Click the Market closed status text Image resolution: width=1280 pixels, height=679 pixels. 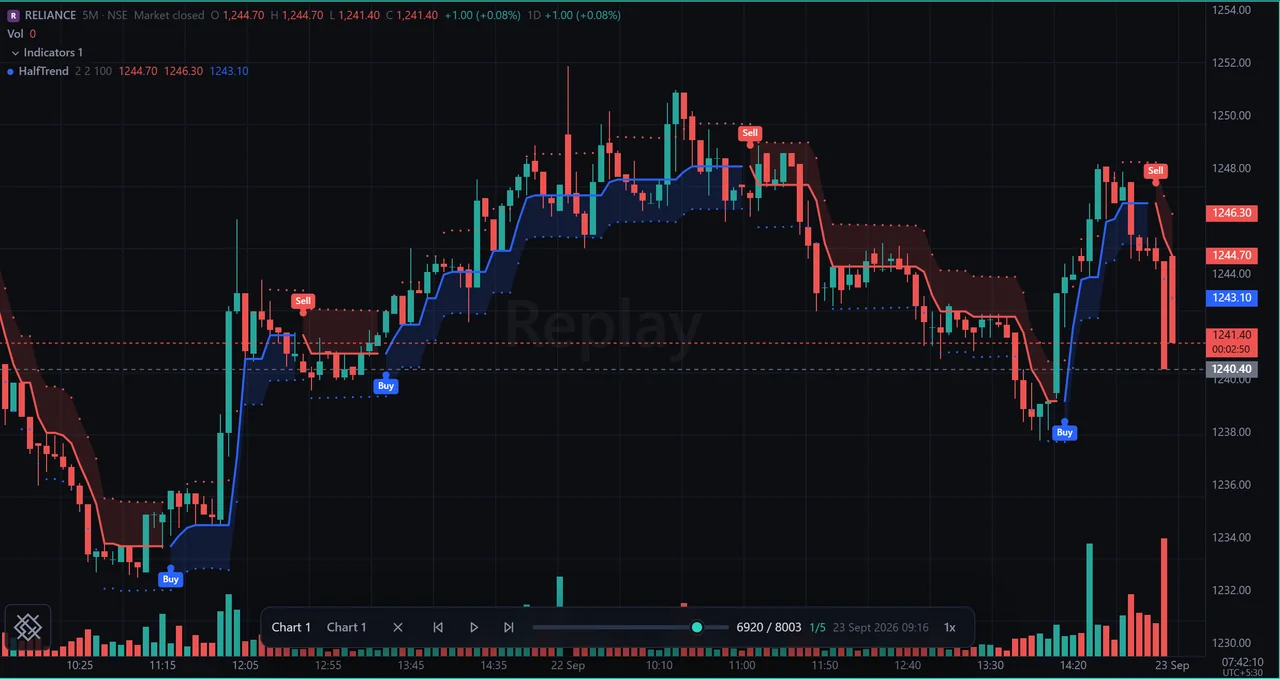coord(169,15)
